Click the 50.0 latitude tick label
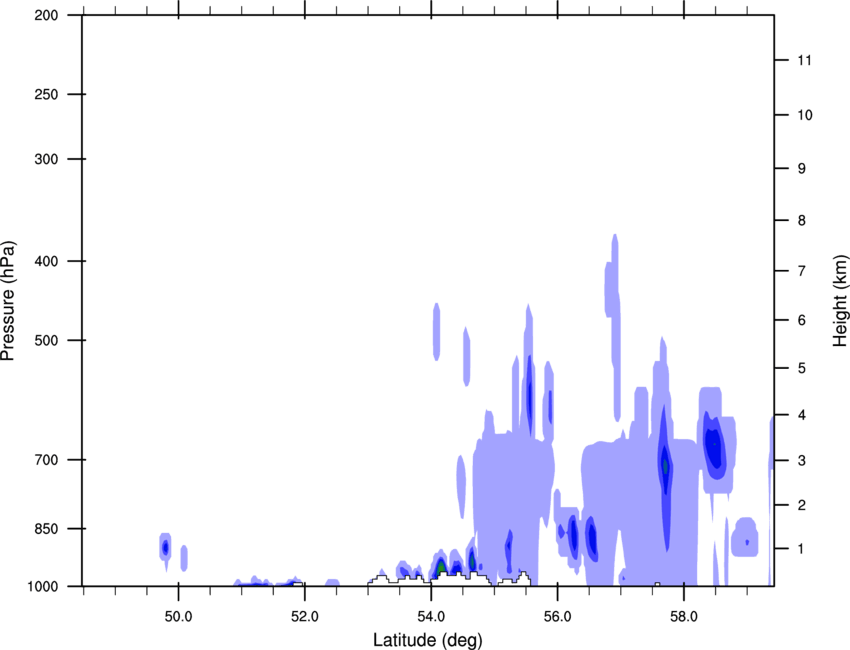The image size is (850, 650). (x=178, y=617)
